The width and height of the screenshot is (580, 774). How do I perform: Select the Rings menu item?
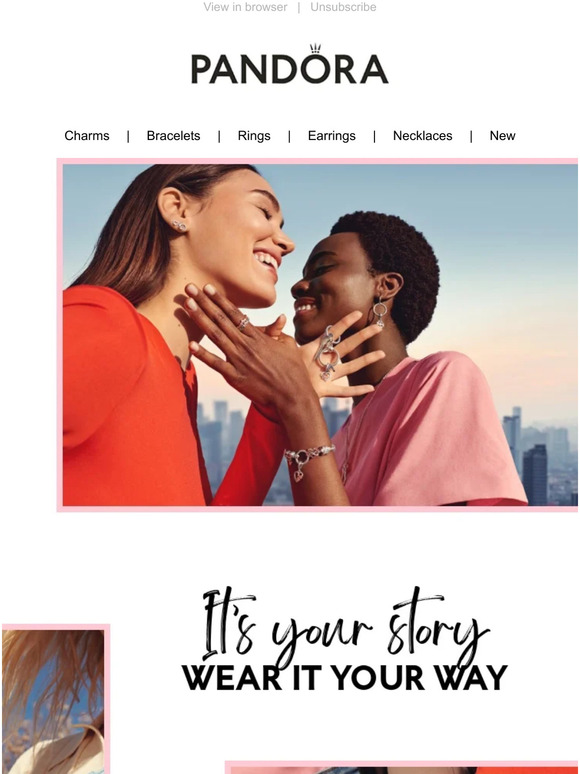point(254,136)
